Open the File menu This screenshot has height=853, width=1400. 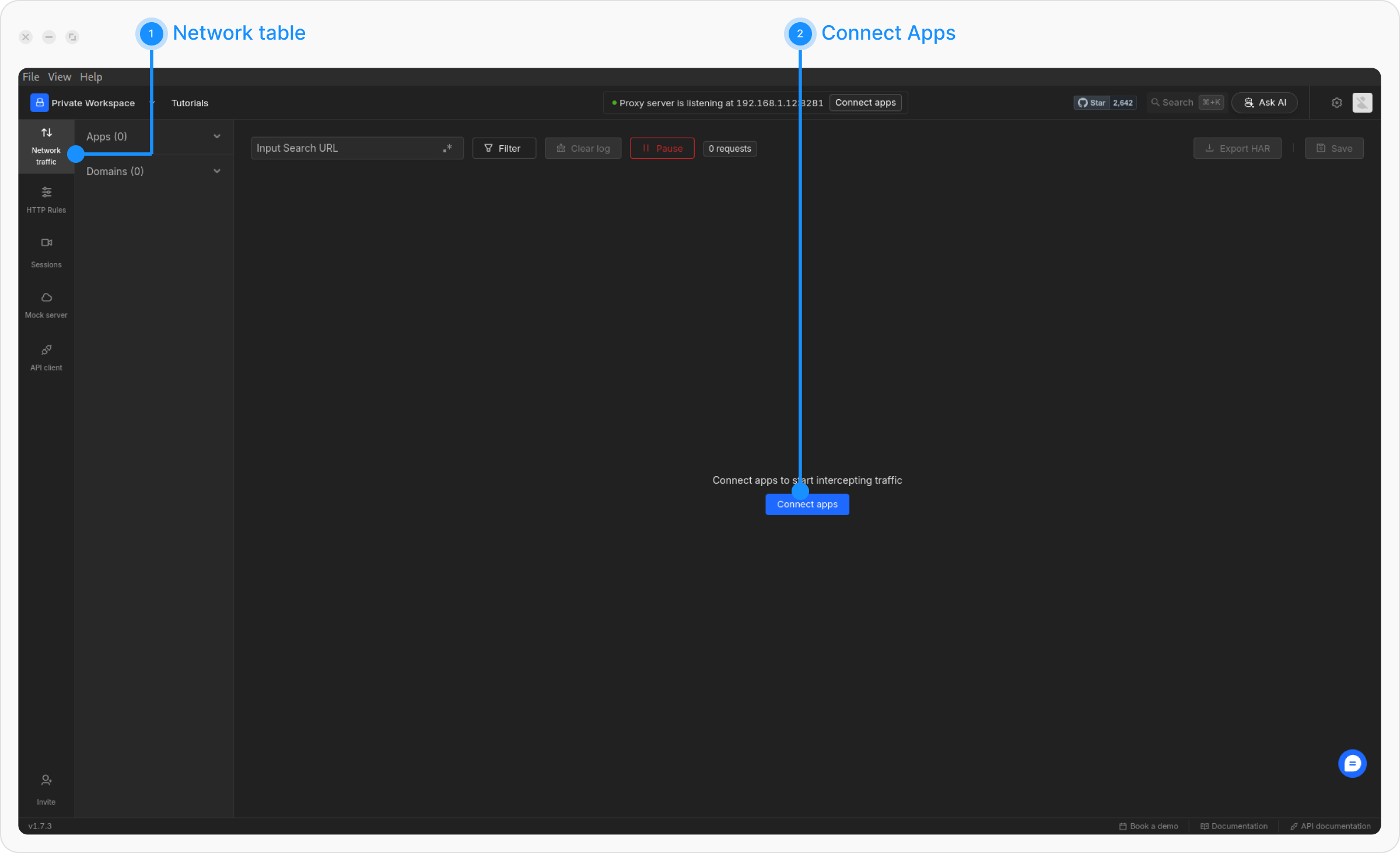[x=31, y=77]
